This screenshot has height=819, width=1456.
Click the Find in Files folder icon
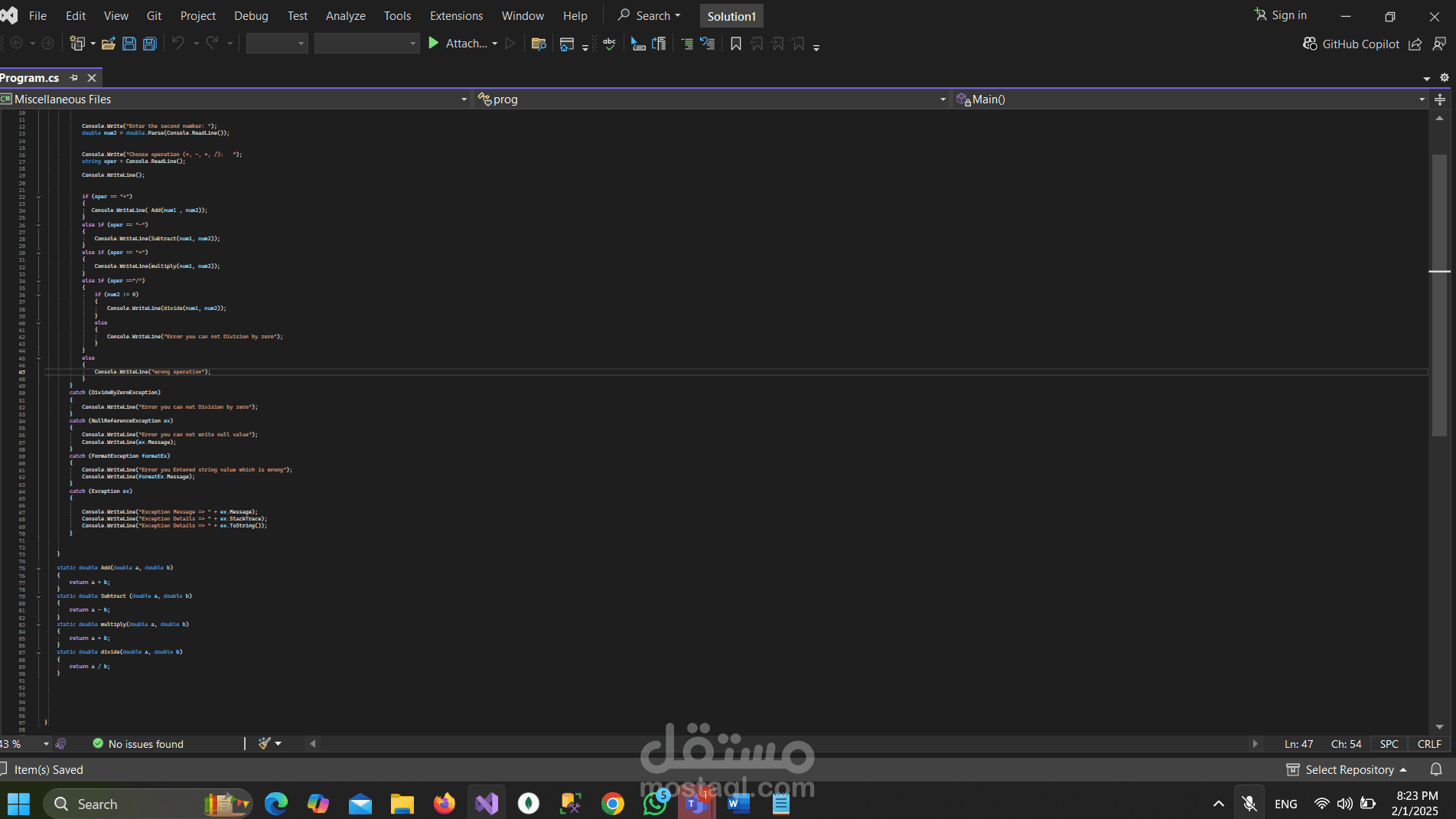click(x=539, y=44)
